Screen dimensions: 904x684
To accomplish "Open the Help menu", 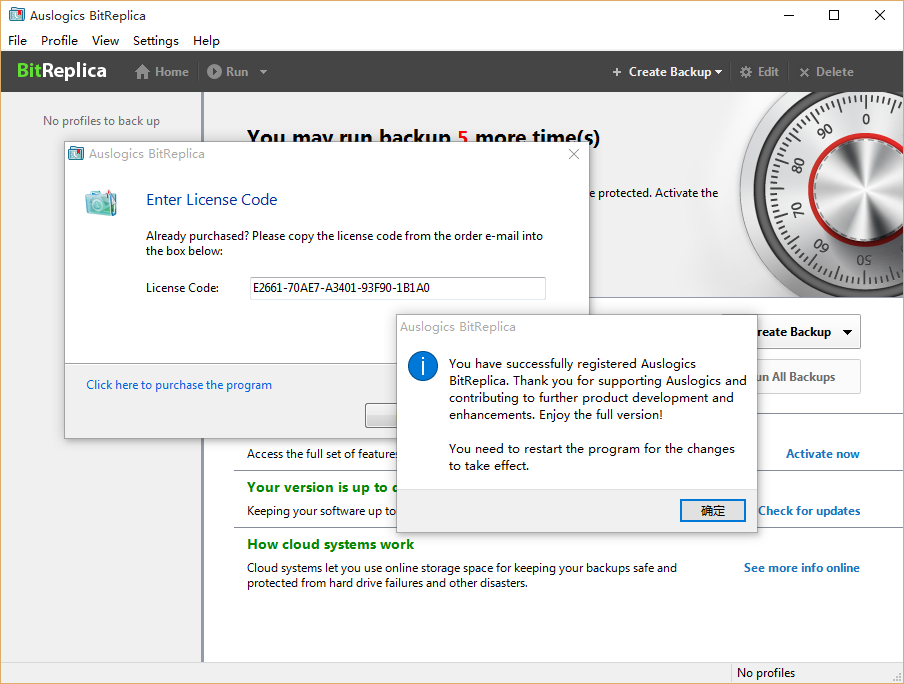I will tap(206, 41).
